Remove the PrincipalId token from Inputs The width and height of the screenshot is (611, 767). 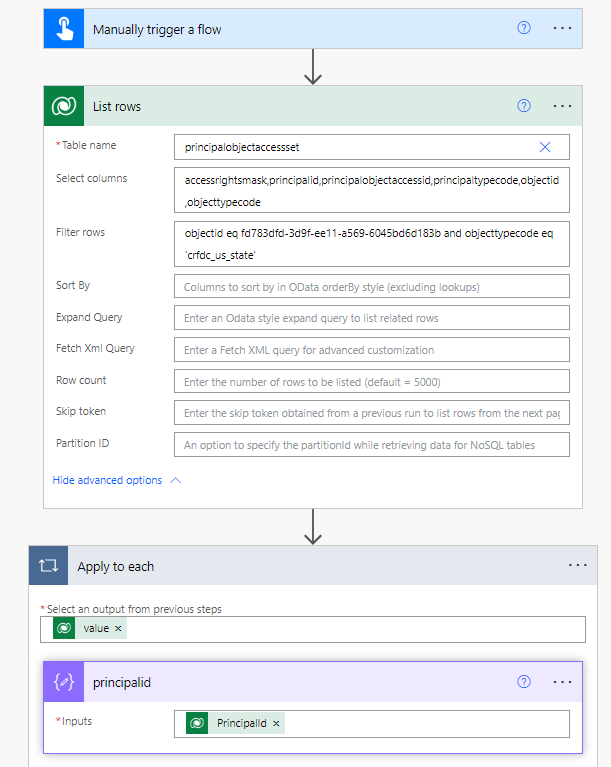276,723
